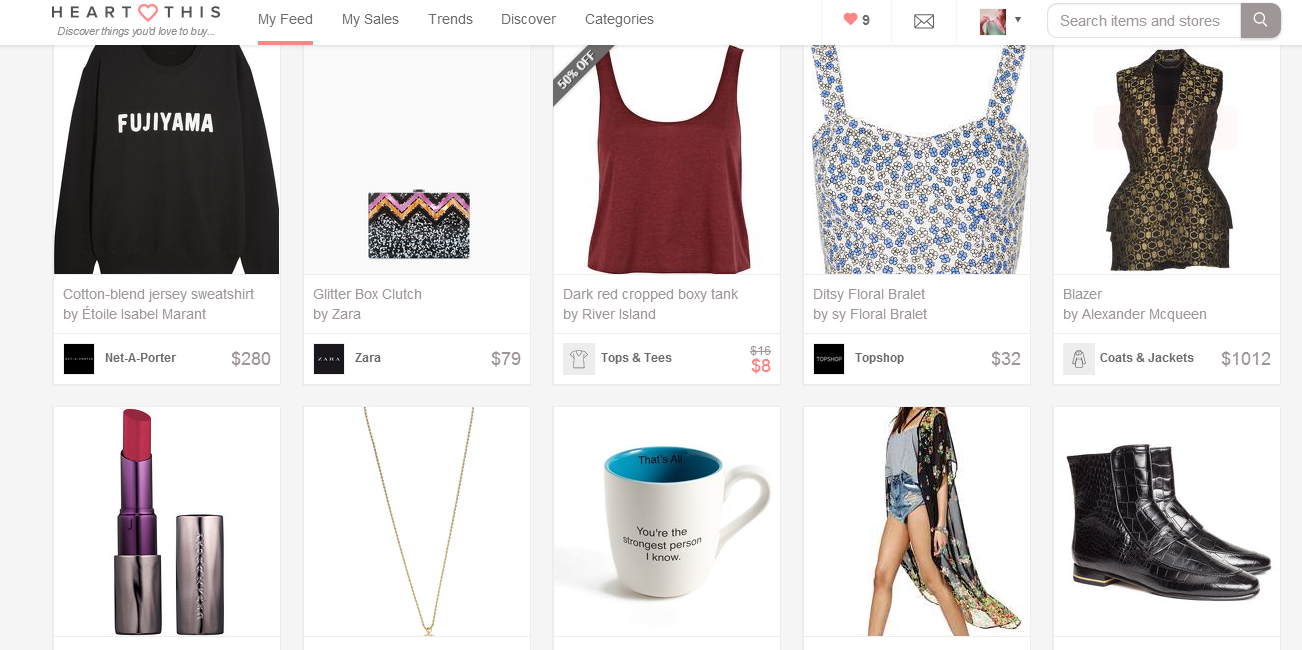
Task: Expand the profile avatar dropdown
Action: [1001, 20]
